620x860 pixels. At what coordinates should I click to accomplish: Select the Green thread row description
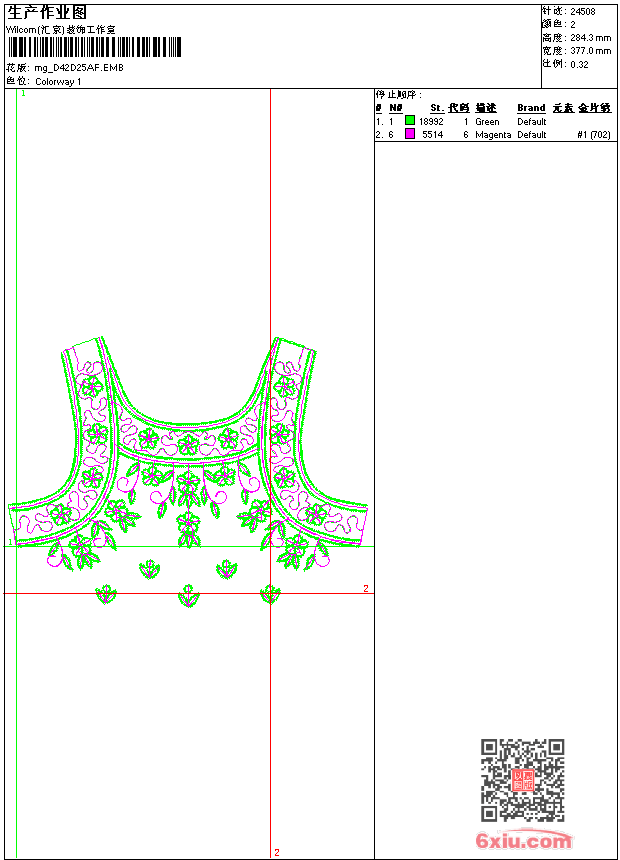487,121
